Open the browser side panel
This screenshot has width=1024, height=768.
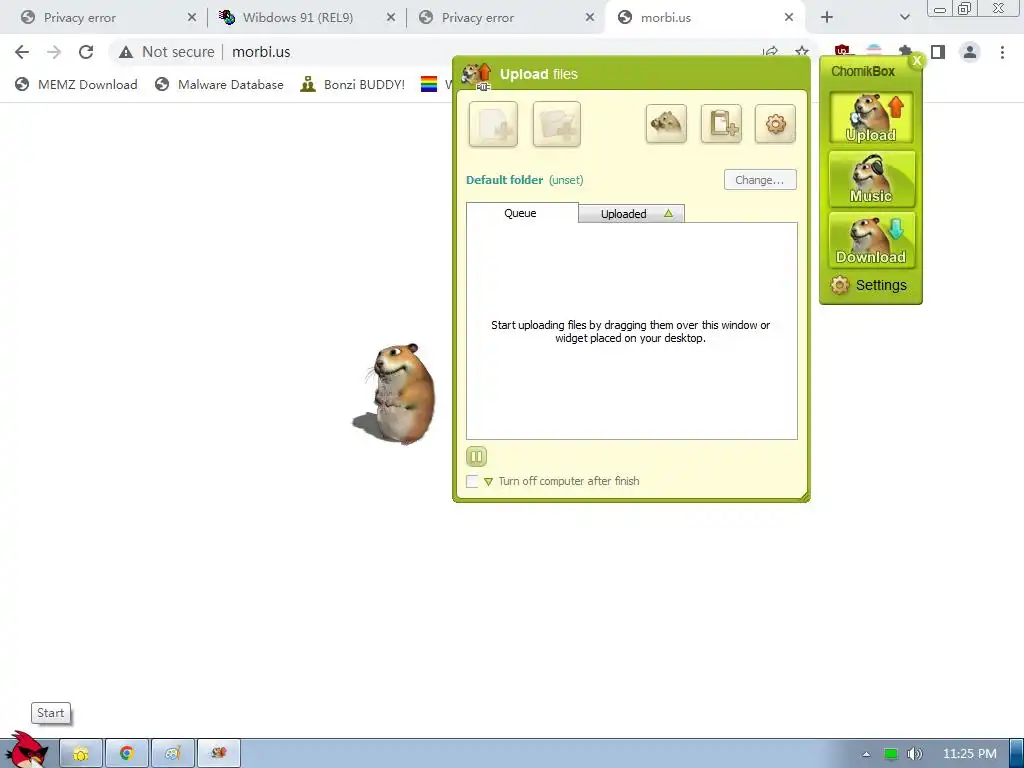tap(938, 52)
